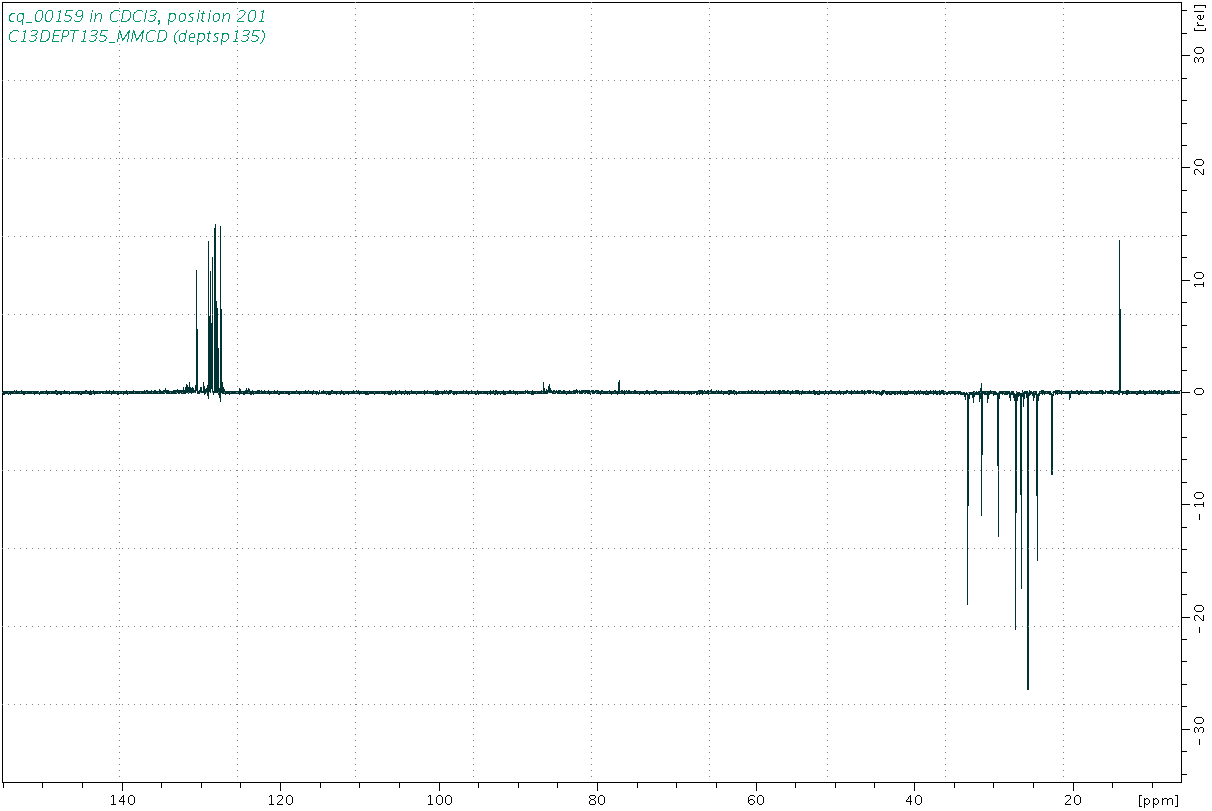Select the 100 ppm tick label

pyautogui.click(x=439, y=800)
